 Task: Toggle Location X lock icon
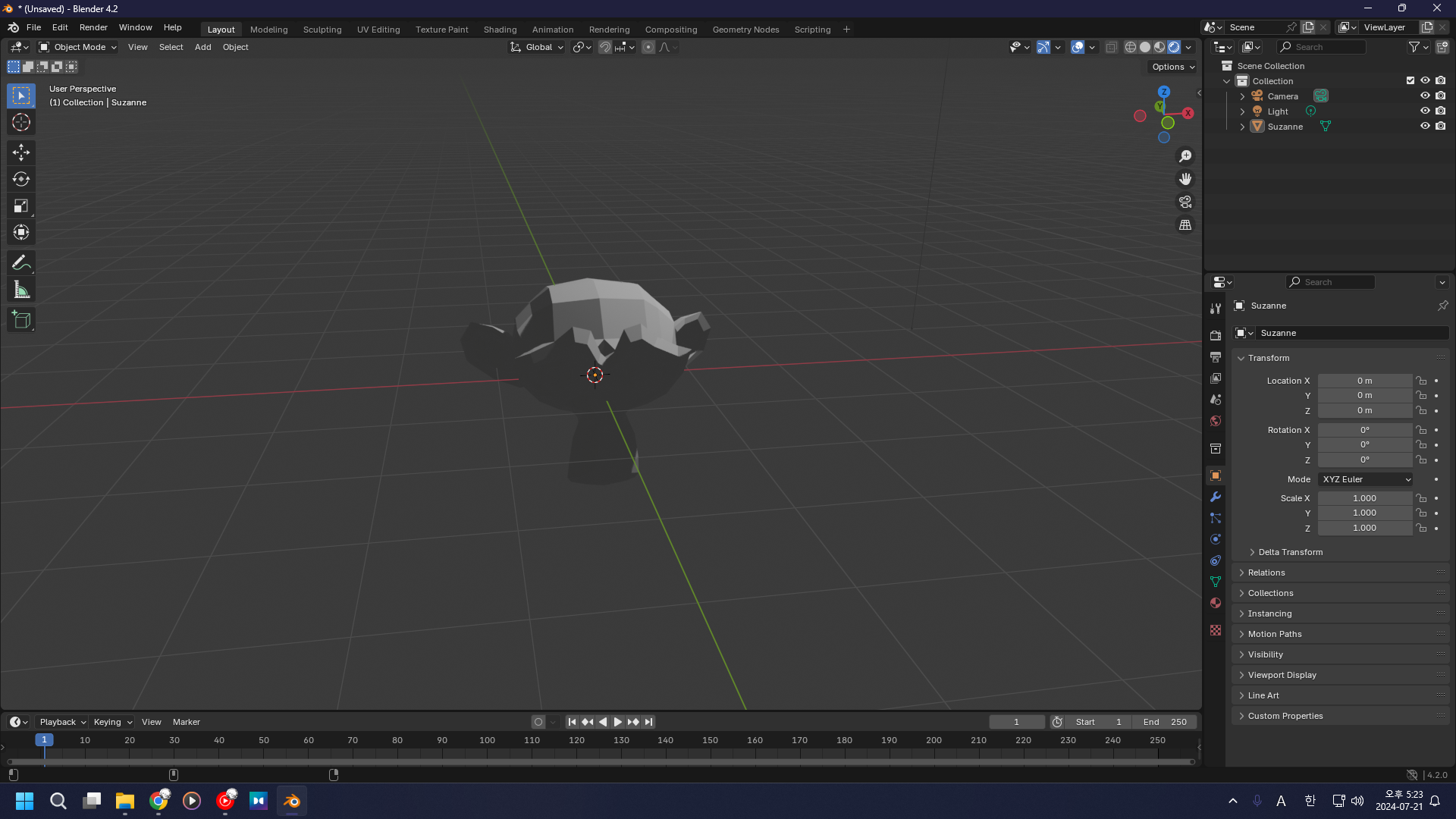point(1422,381)
